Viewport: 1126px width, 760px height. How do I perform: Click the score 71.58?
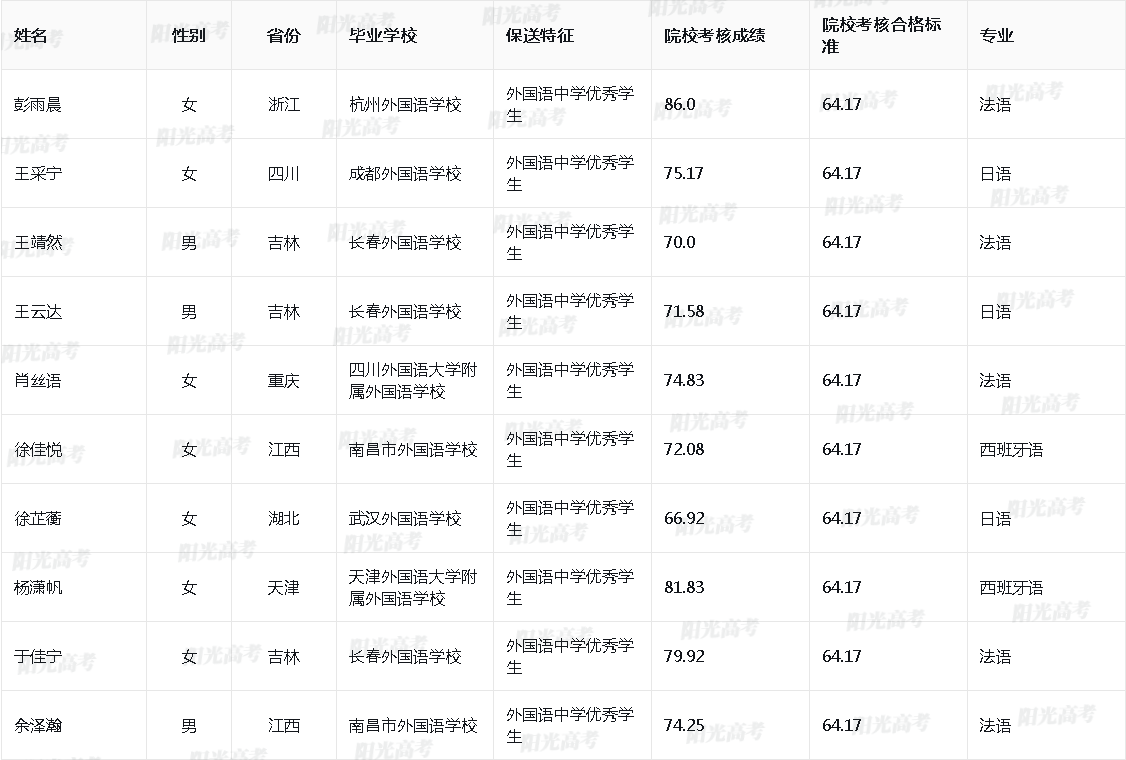tap(684, 311)
